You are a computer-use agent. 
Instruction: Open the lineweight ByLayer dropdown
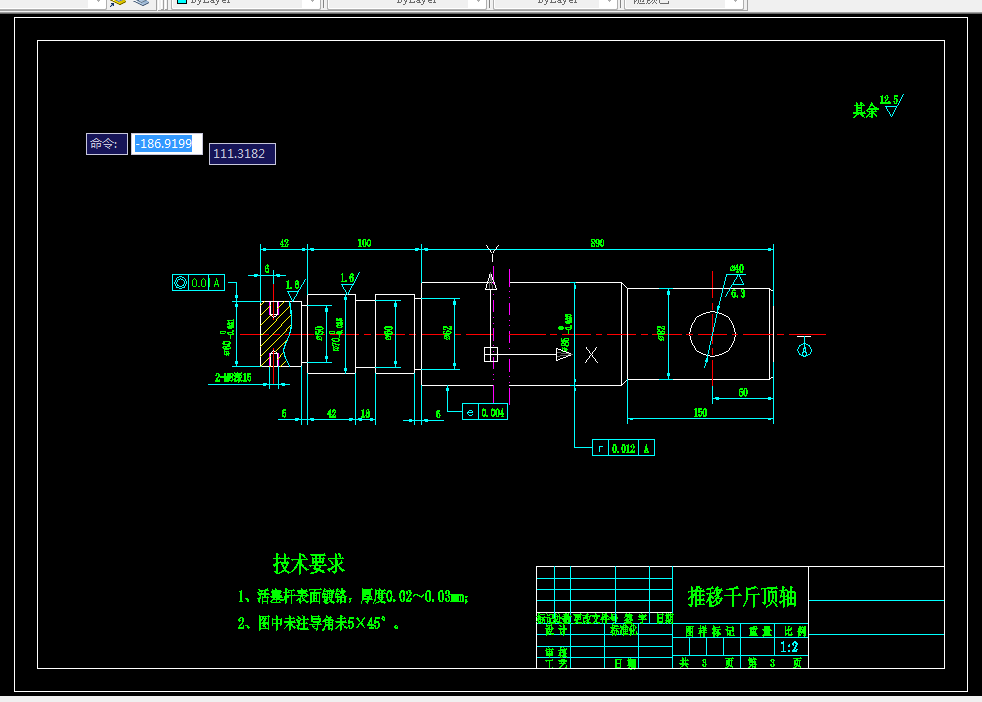tap(554, 3)
